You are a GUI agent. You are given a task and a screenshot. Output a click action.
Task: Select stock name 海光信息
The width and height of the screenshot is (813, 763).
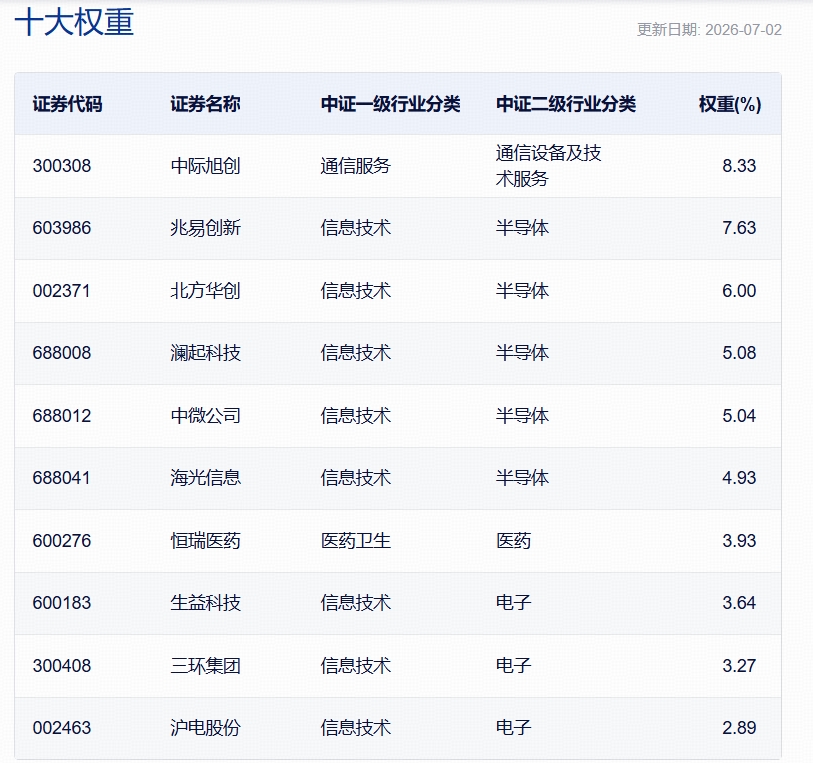205,478
